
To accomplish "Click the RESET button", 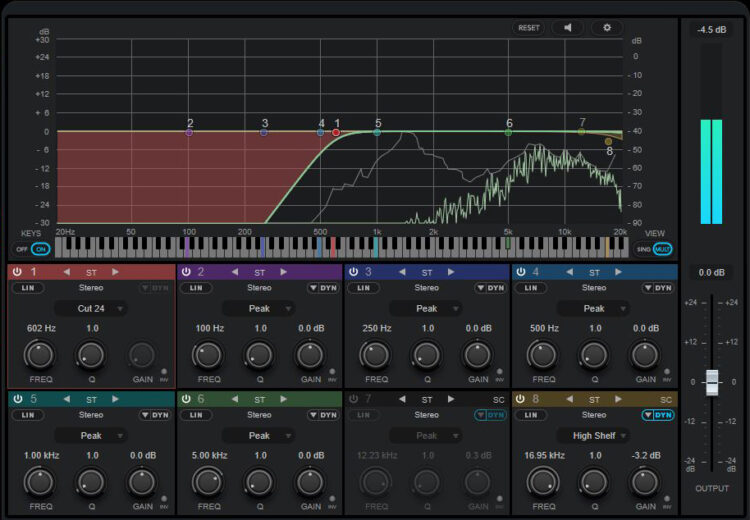I will point(529,28).
